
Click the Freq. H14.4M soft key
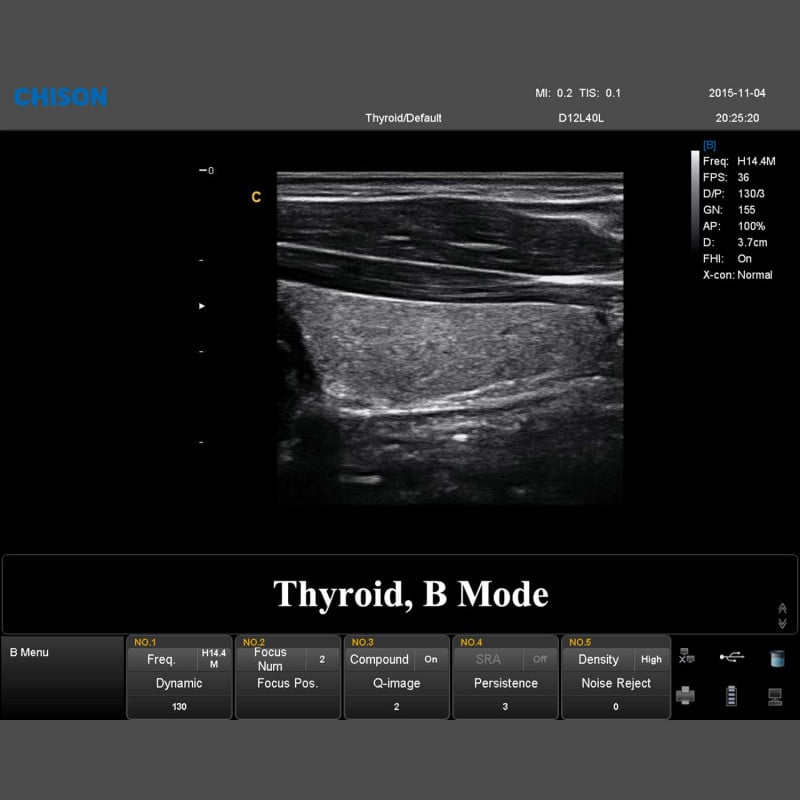pyautogui.click(x=178, y=659)
